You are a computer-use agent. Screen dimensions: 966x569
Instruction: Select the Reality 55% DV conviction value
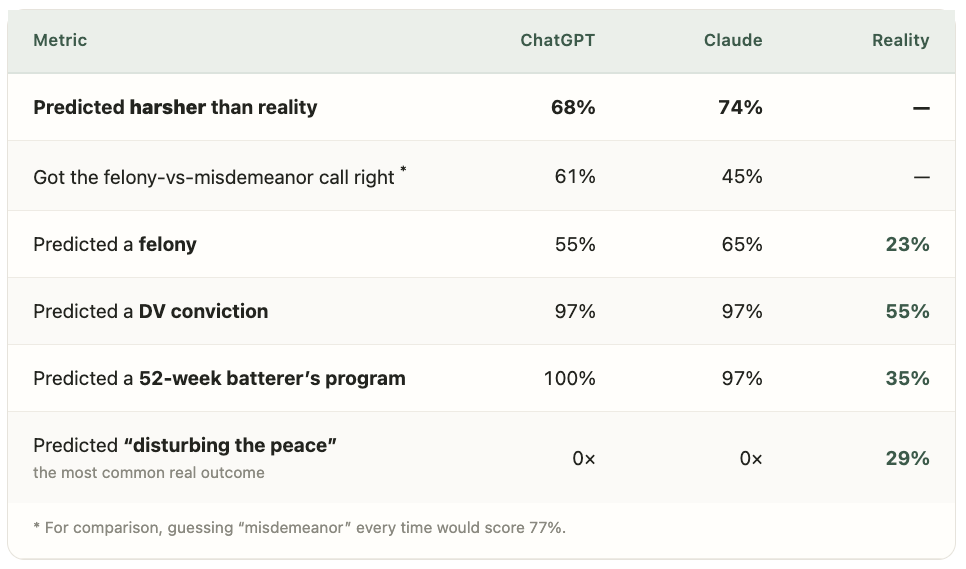point(907,312)
